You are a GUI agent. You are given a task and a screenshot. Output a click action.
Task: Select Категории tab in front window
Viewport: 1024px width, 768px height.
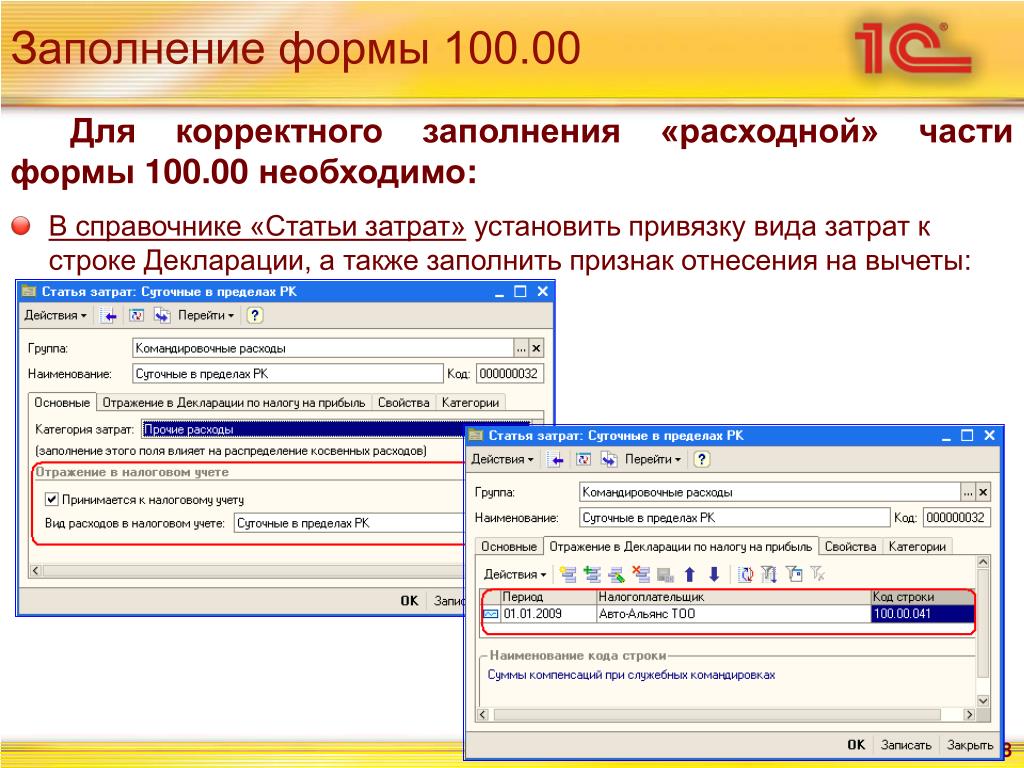click(x=917, y=547)
